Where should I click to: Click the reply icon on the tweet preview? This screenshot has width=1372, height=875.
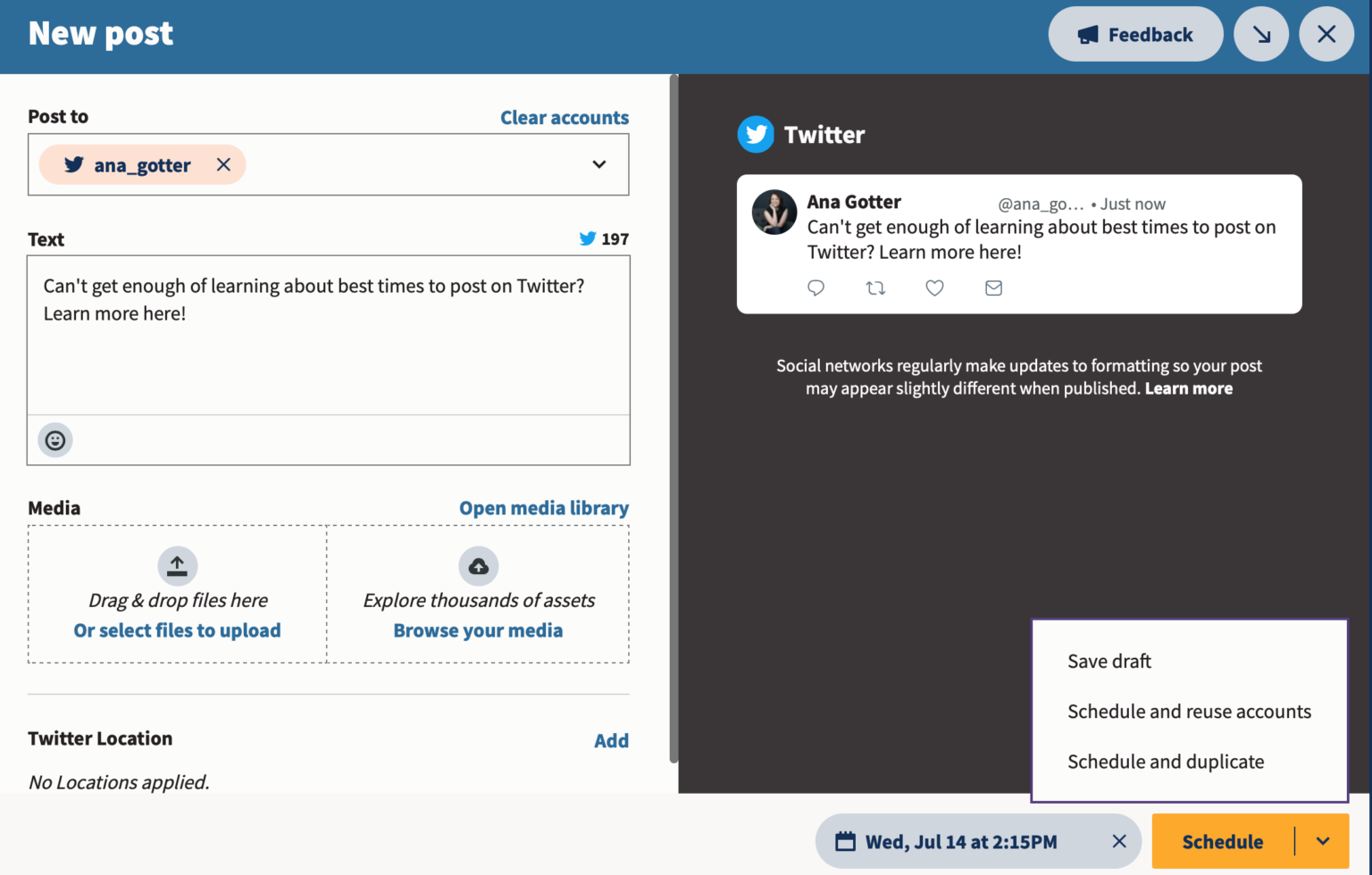(816, 287)
